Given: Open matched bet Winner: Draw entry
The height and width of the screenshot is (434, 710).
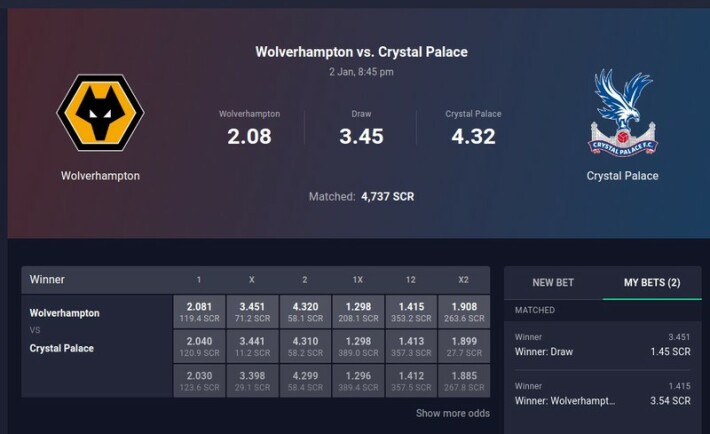Looking at the screenshot, I should (x=603, y=345).
